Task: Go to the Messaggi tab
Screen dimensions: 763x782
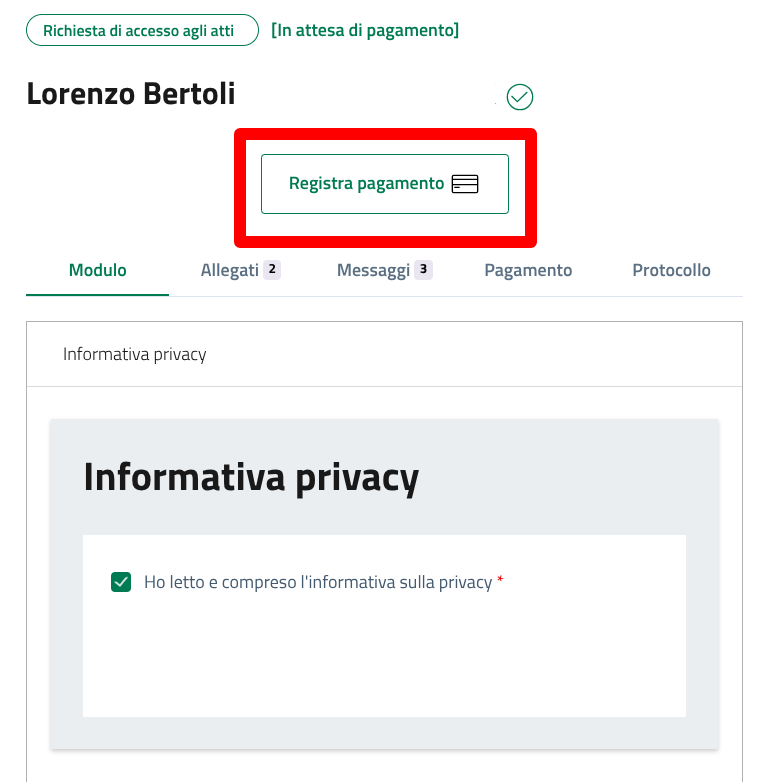Action: tap(373, 270)
